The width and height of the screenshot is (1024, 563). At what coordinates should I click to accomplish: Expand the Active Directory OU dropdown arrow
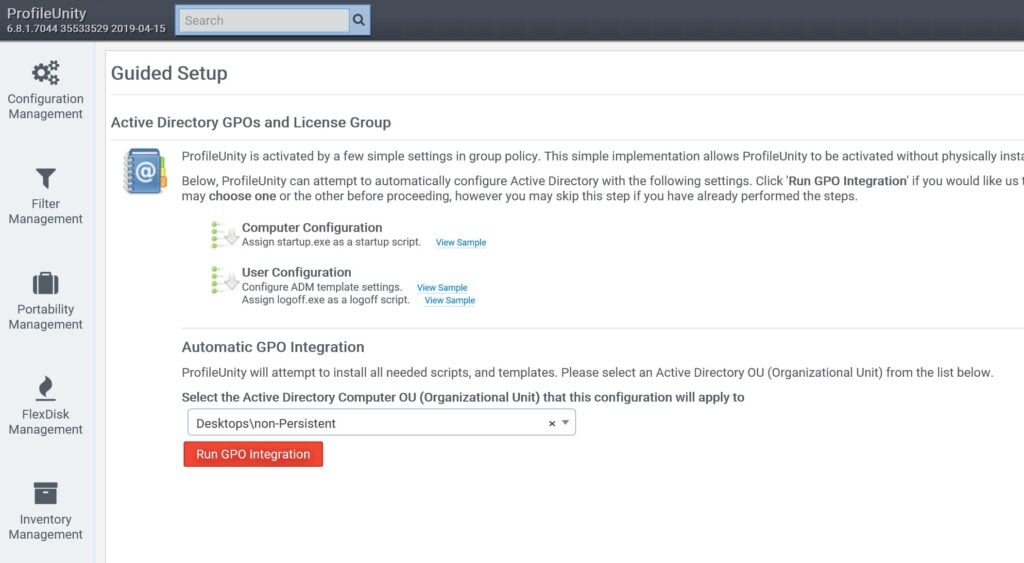click(566, 423)
